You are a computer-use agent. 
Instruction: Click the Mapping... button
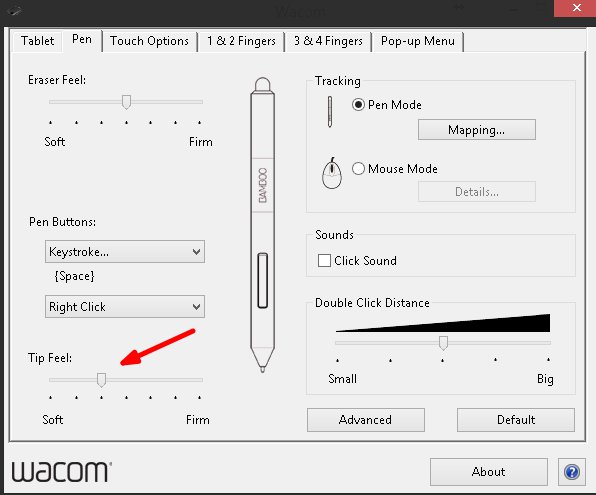coord(477,130)
